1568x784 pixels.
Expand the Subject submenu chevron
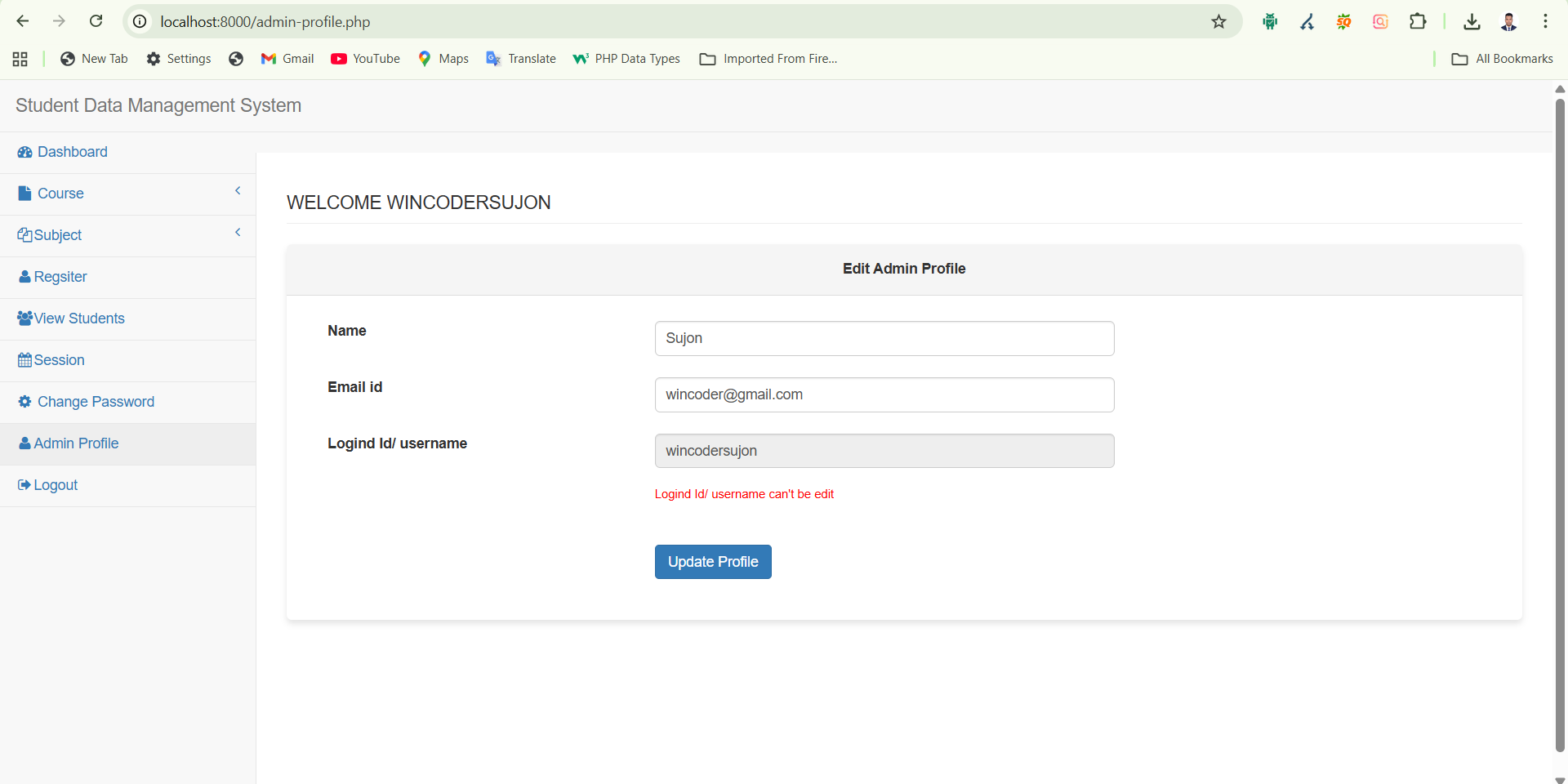coord(238,233)
